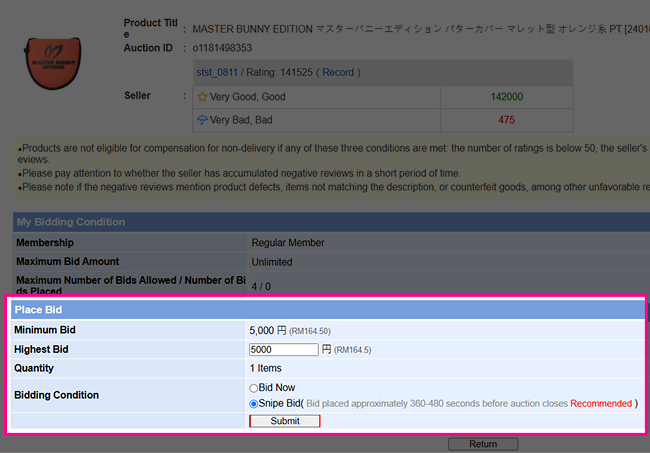Click the red Recommended text
Image resolution: width=650 pixels, height=453 pixels.
pyautogui.click(x=600, y=404)
